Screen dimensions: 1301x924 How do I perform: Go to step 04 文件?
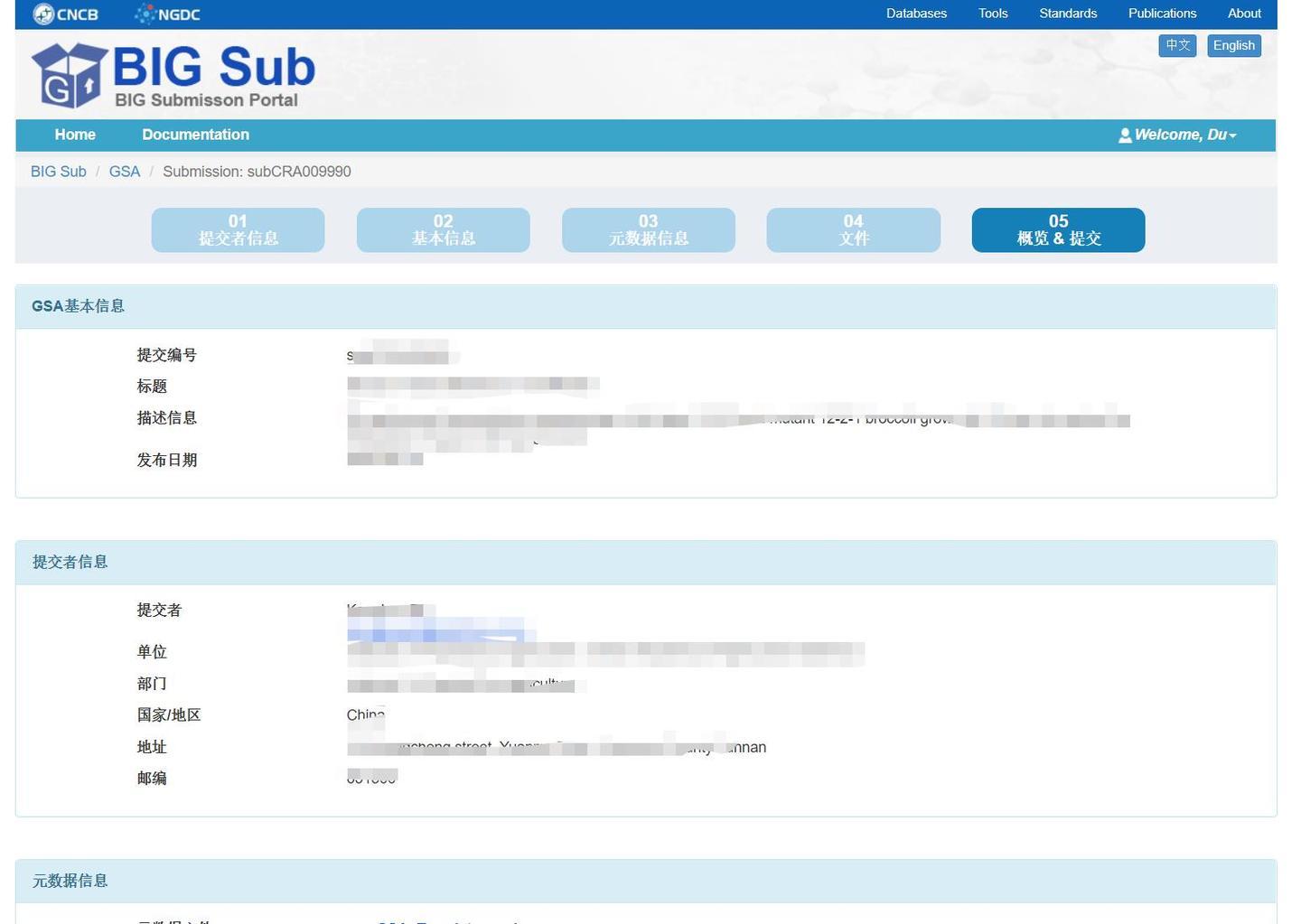[x=853, y=229]
